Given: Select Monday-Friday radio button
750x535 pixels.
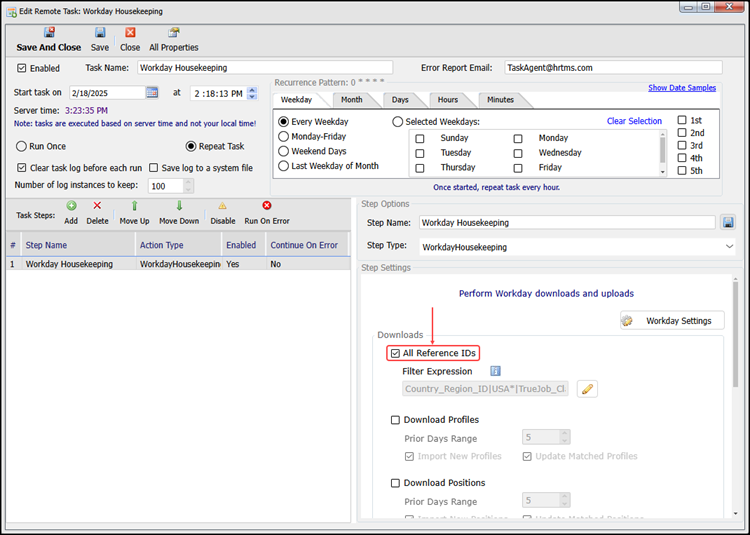Looking at the screenshot, I should click(x=284, y=137).
